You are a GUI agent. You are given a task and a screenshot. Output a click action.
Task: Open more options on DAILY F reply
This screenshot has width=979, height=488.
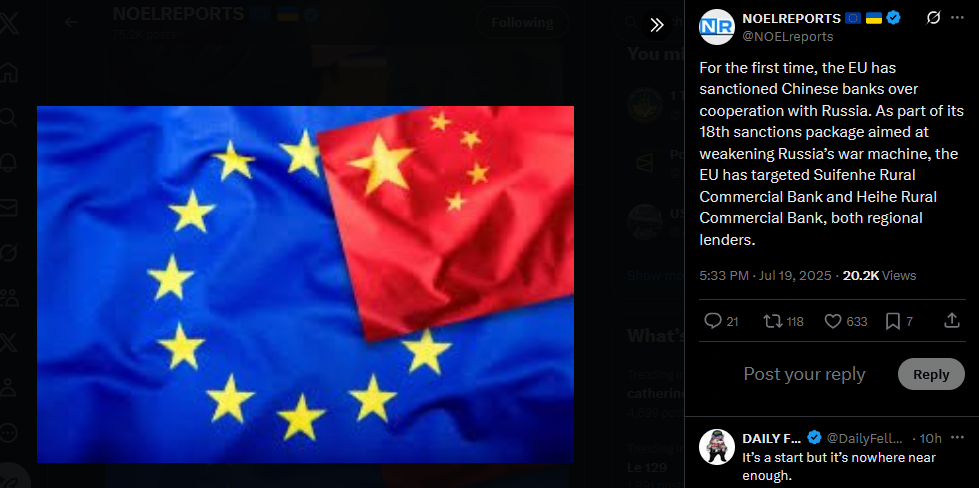pos(957,437)
